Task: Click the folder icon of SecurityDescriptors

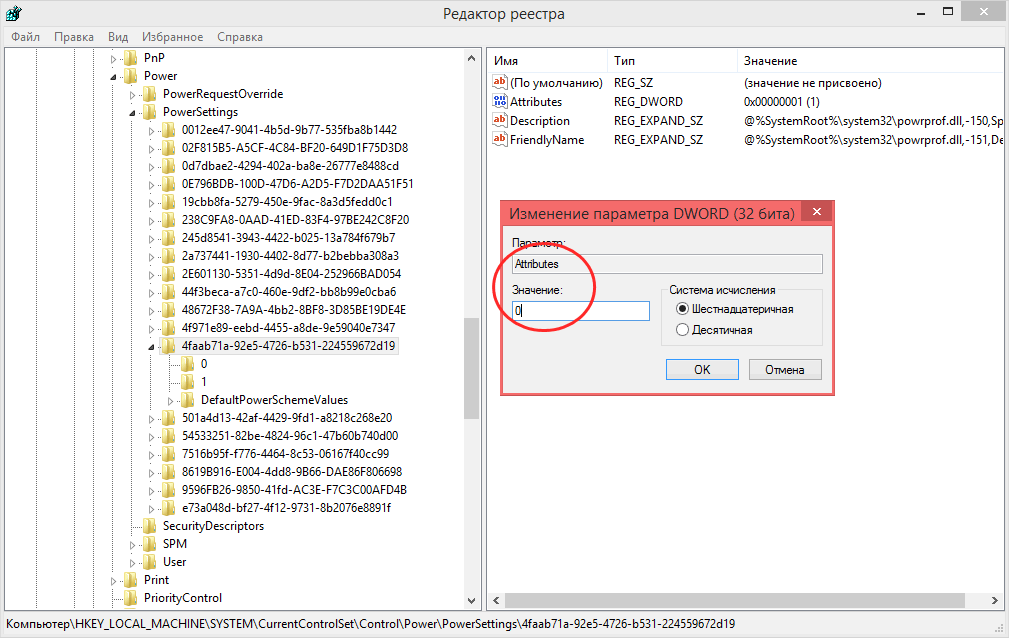Action: coord(150,526)
